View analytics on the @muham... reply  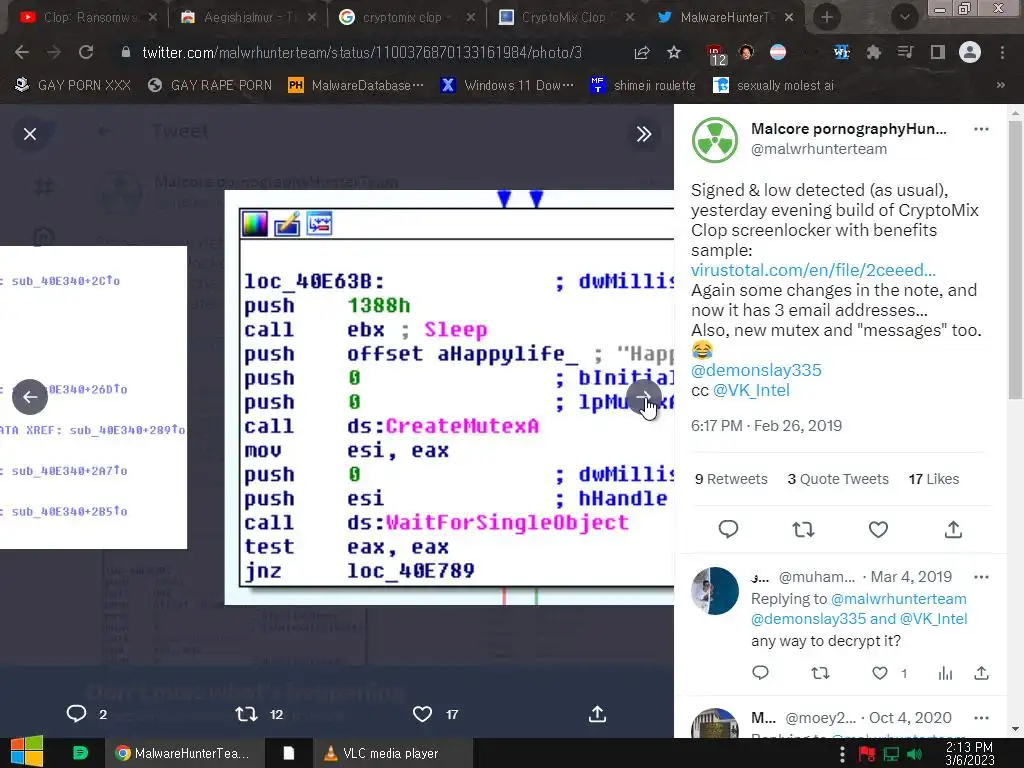945,673
